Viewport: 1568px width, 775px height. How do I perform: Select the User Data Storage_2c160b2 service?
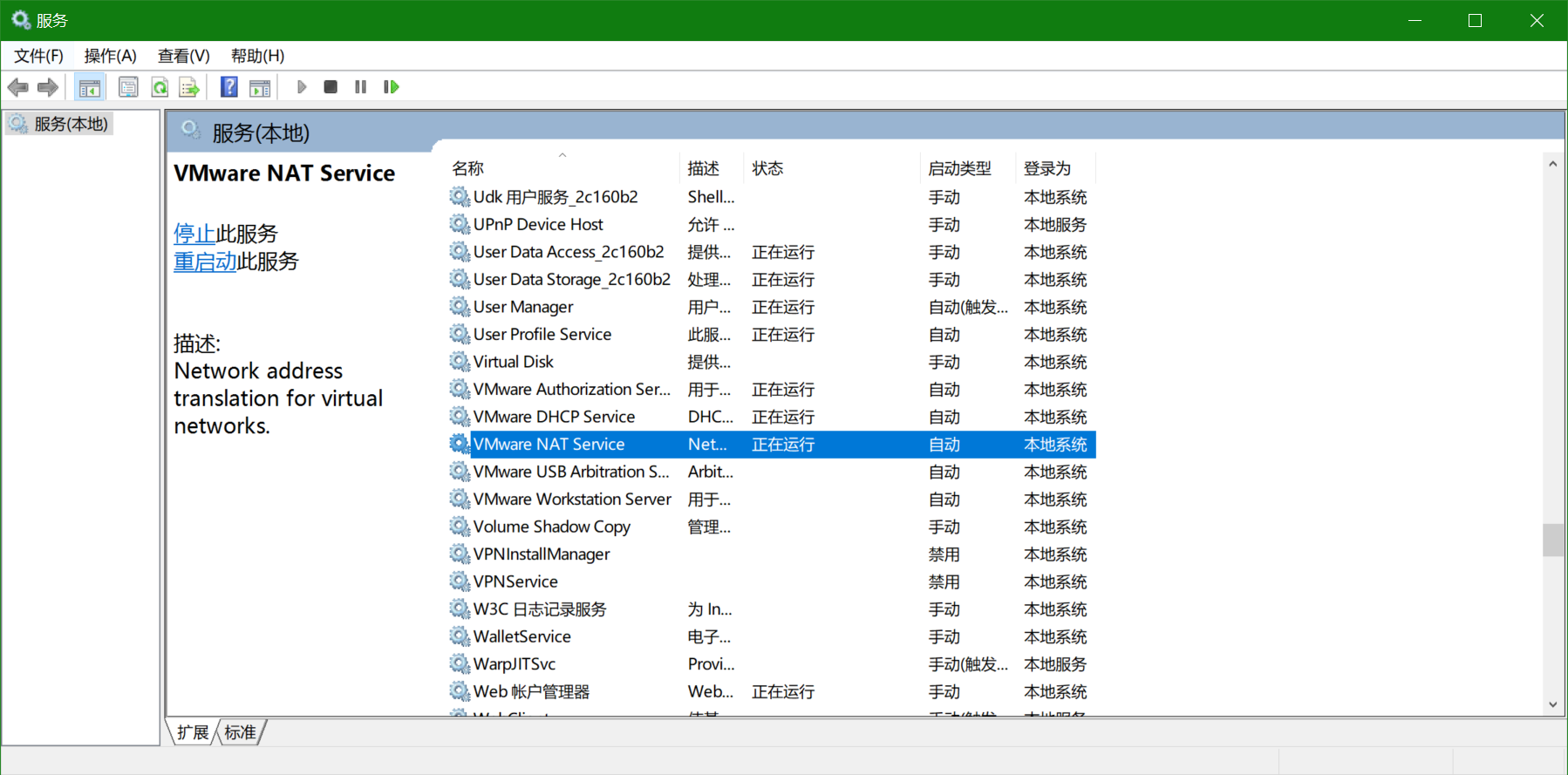click(771, 280)
